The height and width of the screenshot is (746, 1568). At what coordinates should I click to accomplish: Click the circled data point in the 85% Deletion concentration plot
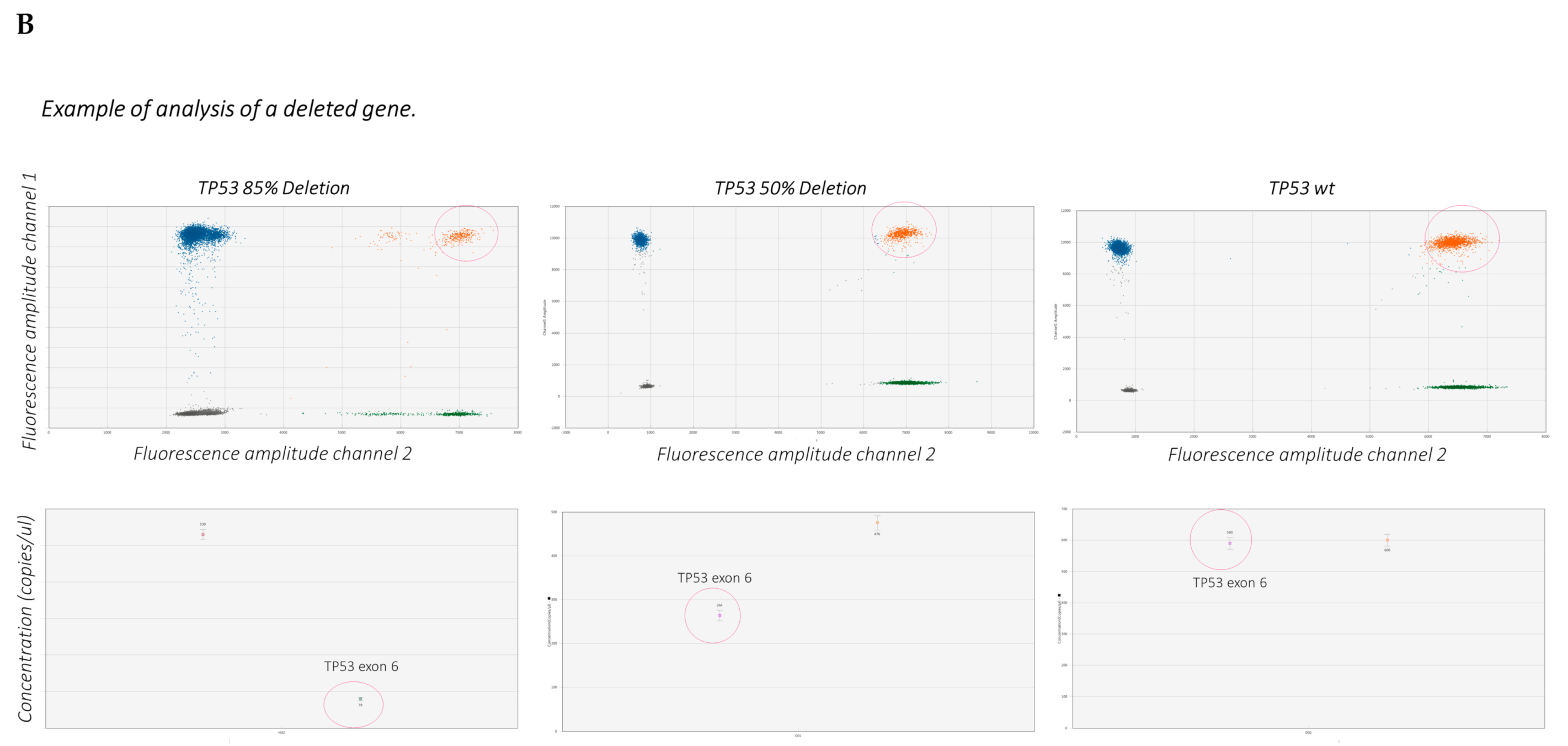click(x=360, y=699)
